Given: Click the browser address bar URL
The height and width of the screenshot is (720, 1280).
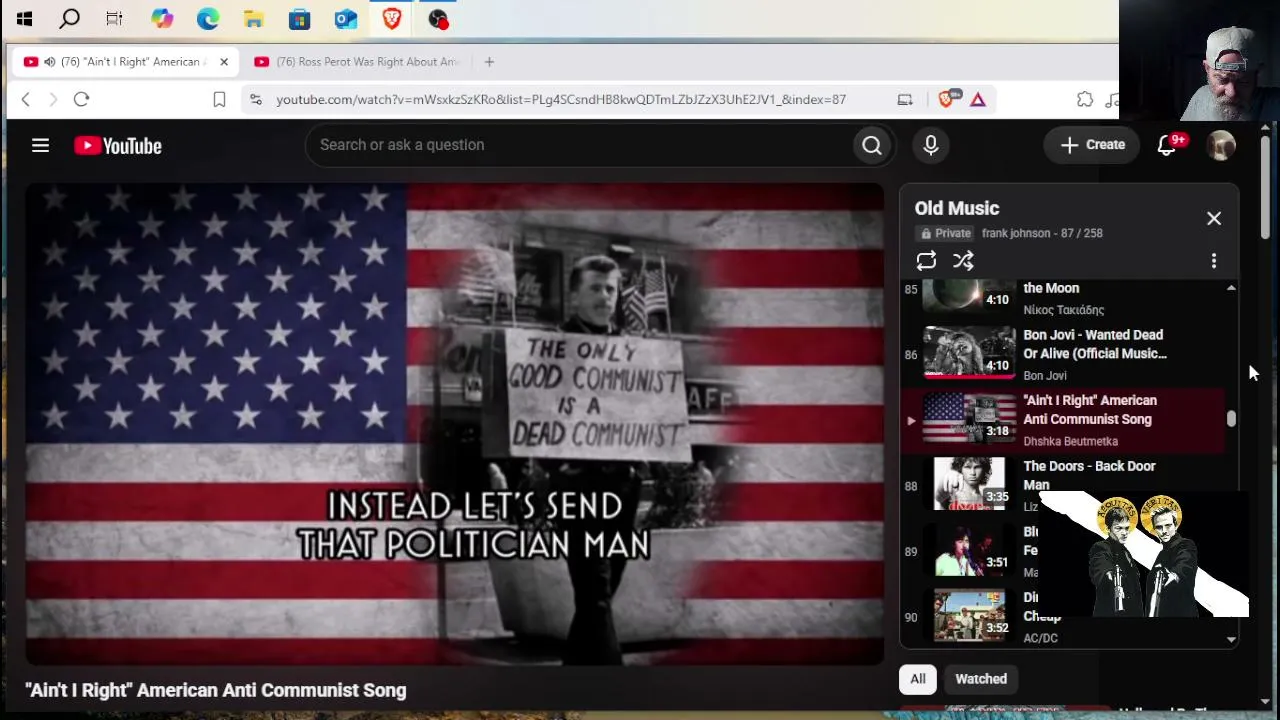Looking at the screenshot, I should click(561, 99).
